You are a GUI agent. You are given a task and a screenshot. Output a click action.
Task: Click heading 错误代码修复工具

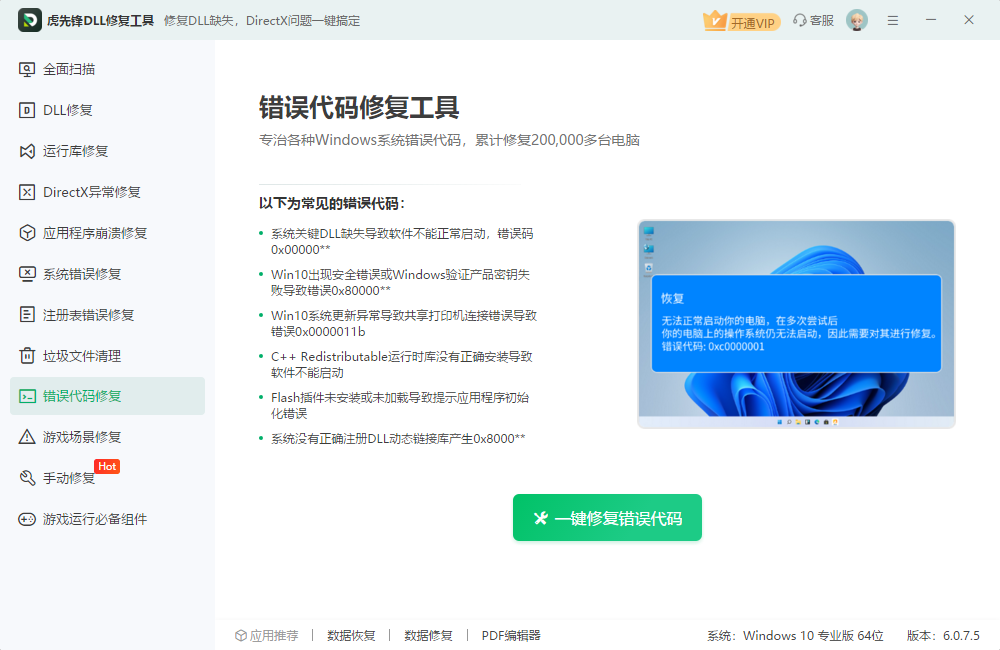tap(359, 107)
